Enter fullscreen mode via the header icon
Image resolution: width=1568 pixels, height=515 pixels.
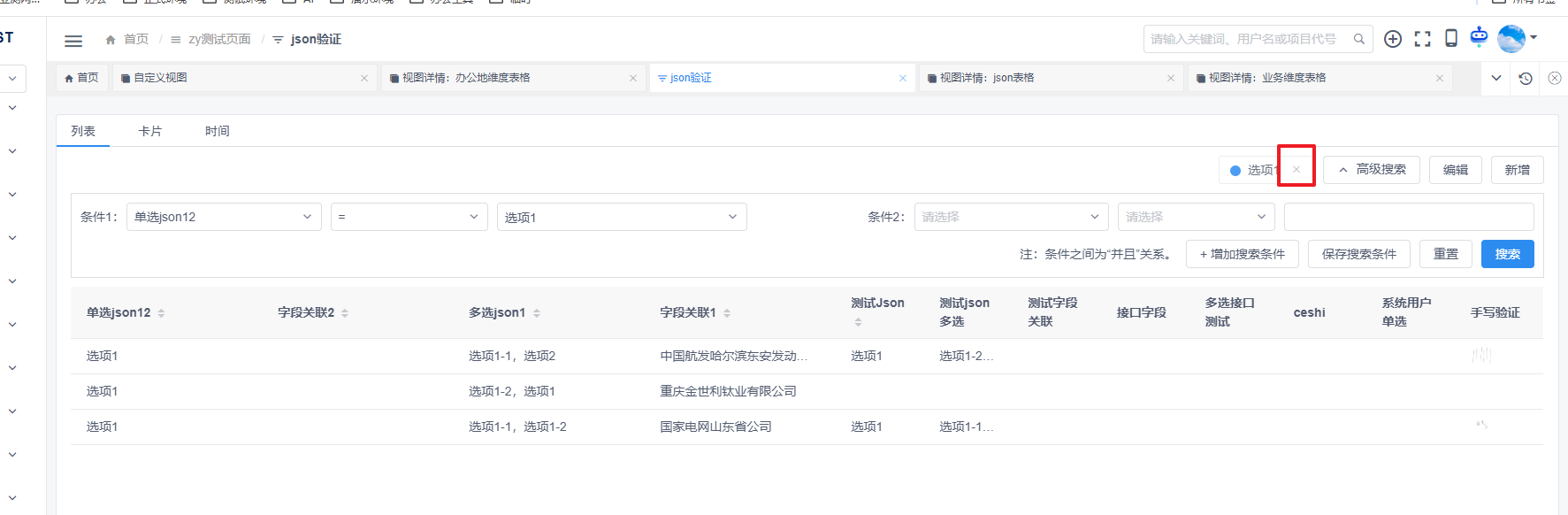click(x=1422, y=39)
